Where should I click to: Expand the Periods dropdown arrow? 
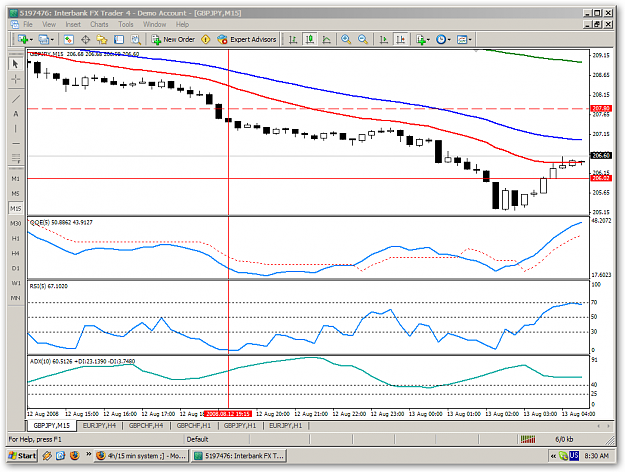coord(449,40)
